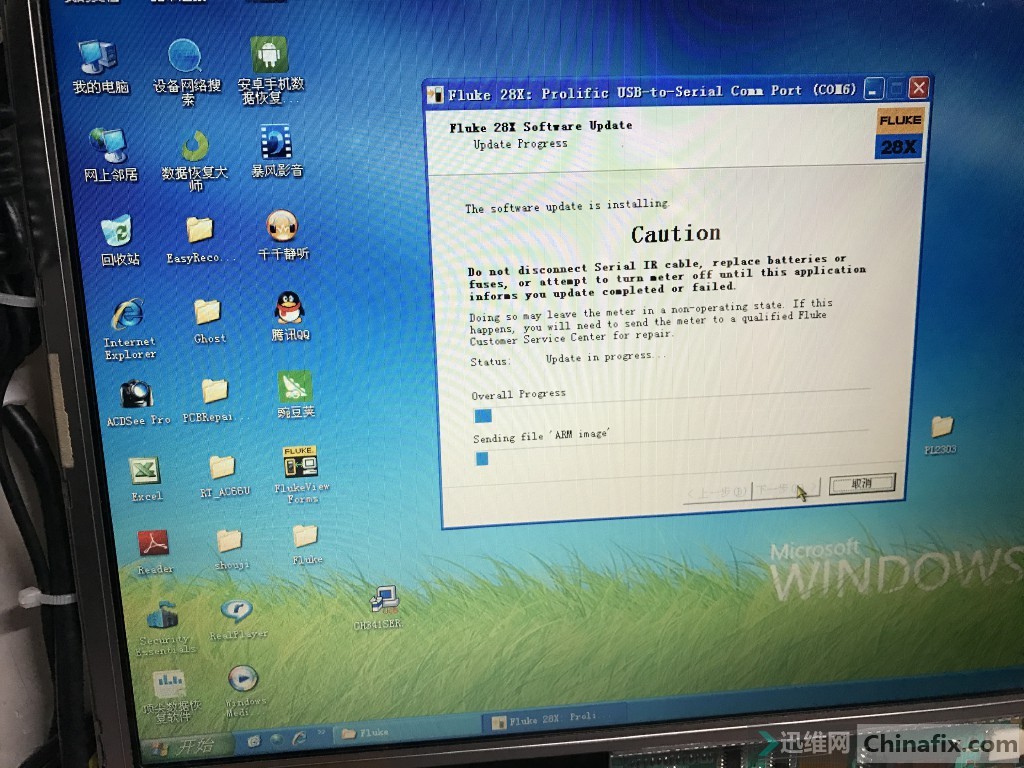Click the 'Fluke 28X Software Update' heading
Image resolution: width=1024 pixels, height=768 pixels.
[541, 126]
